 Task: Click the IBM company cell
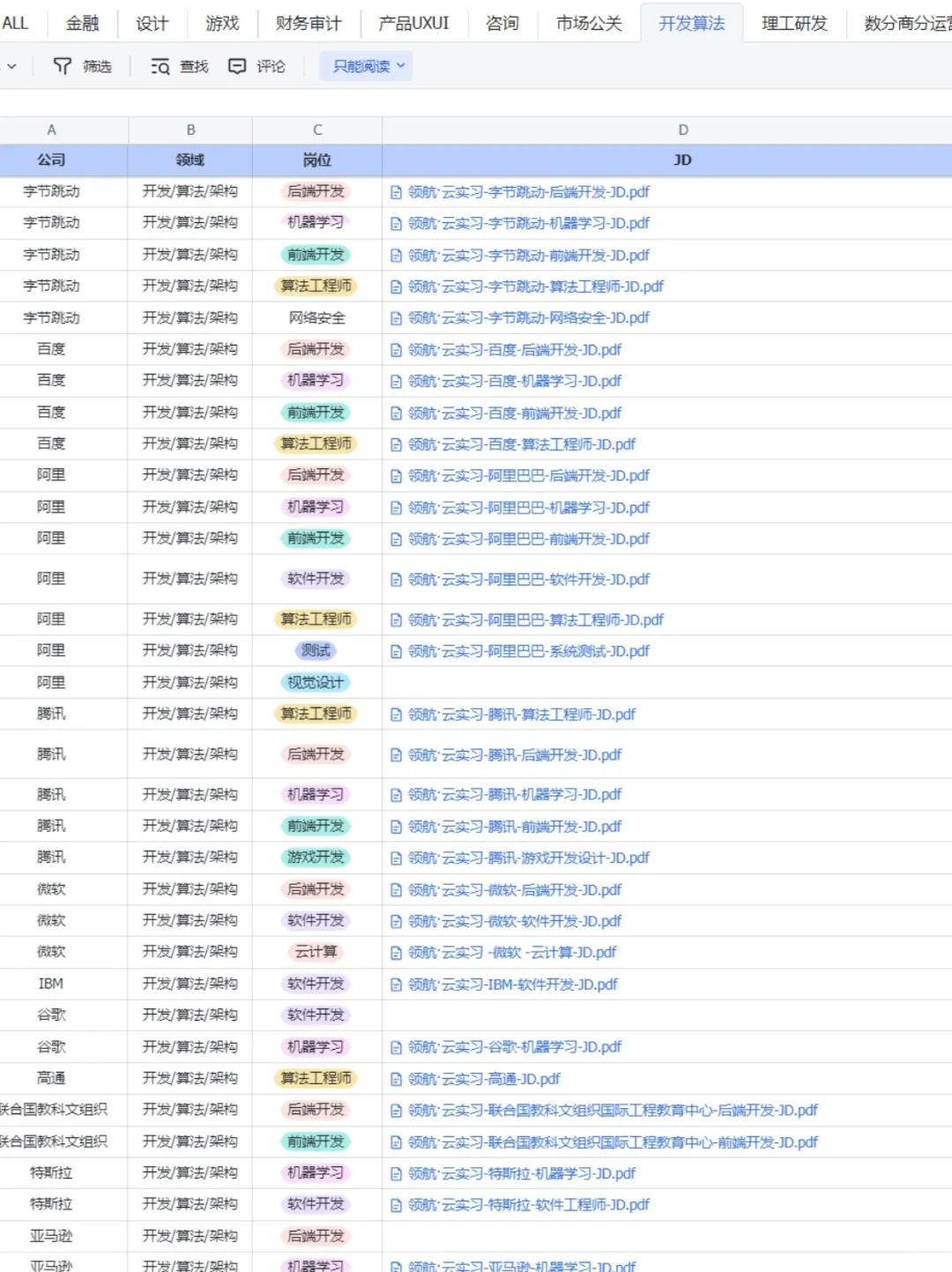tap(51, 984)
